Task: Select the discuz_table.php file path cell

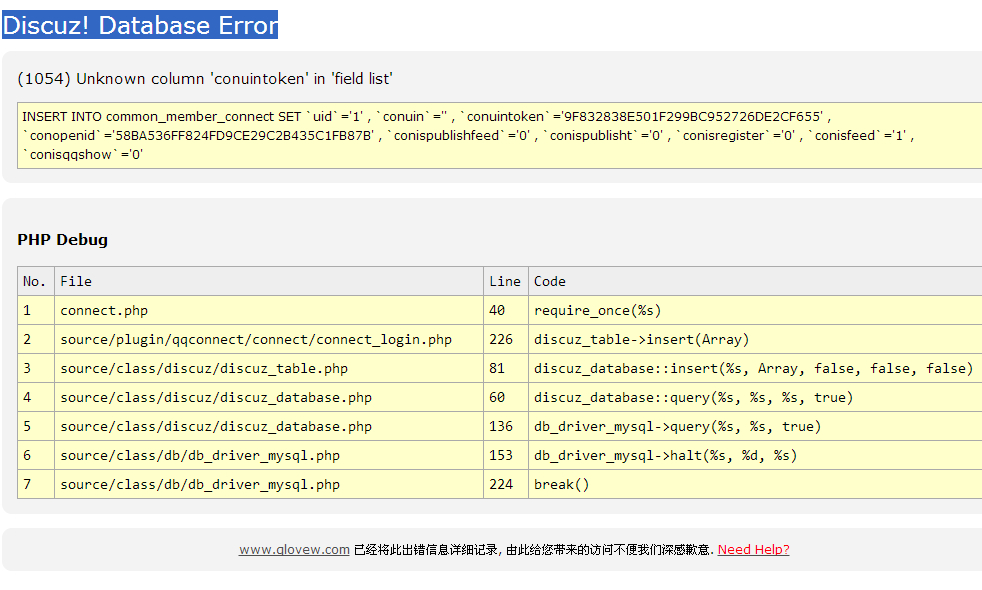Action: [x=204, y=368]
